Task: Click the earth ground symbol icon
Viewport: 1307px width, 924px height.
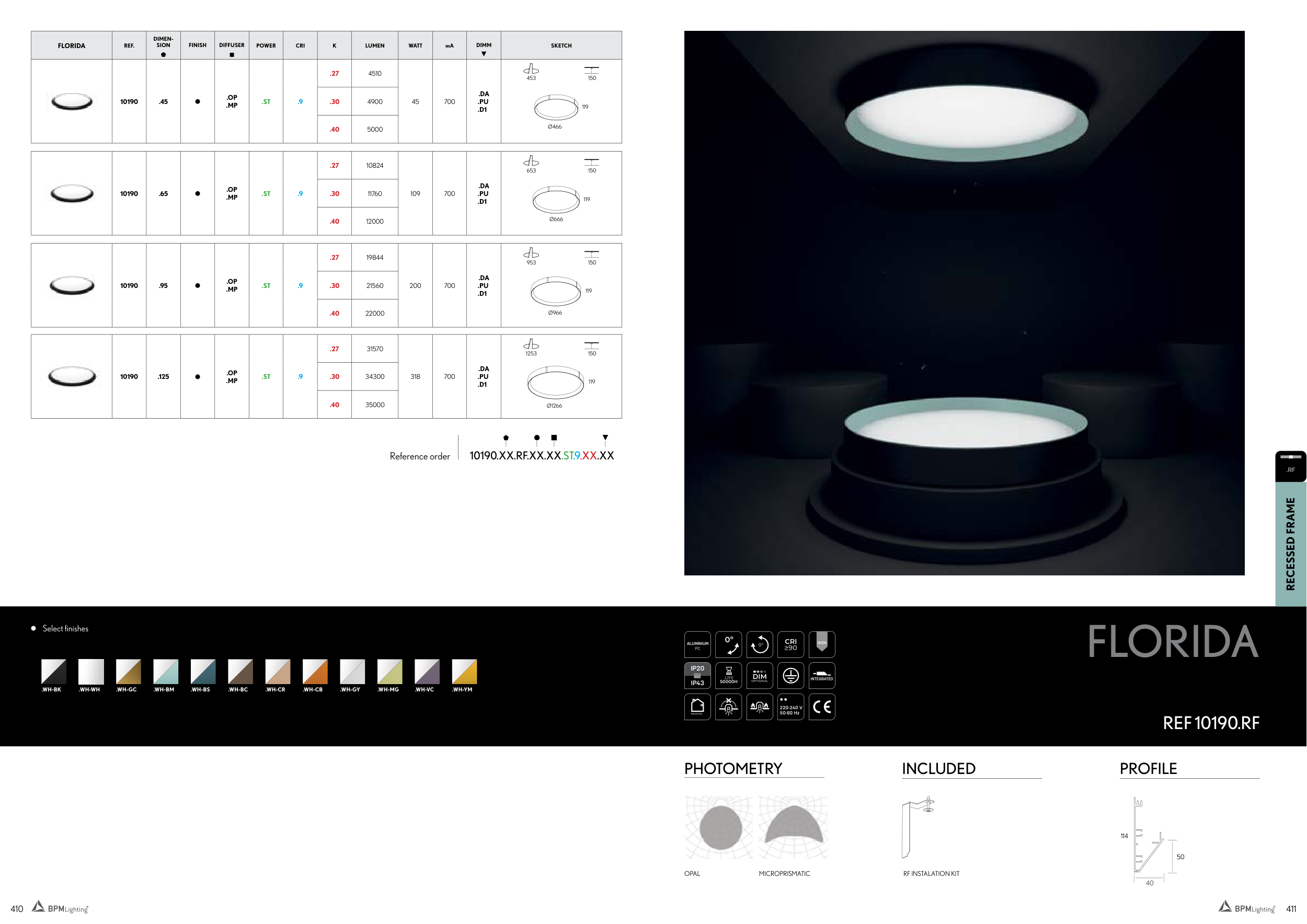Action: [x=790, y=675]
